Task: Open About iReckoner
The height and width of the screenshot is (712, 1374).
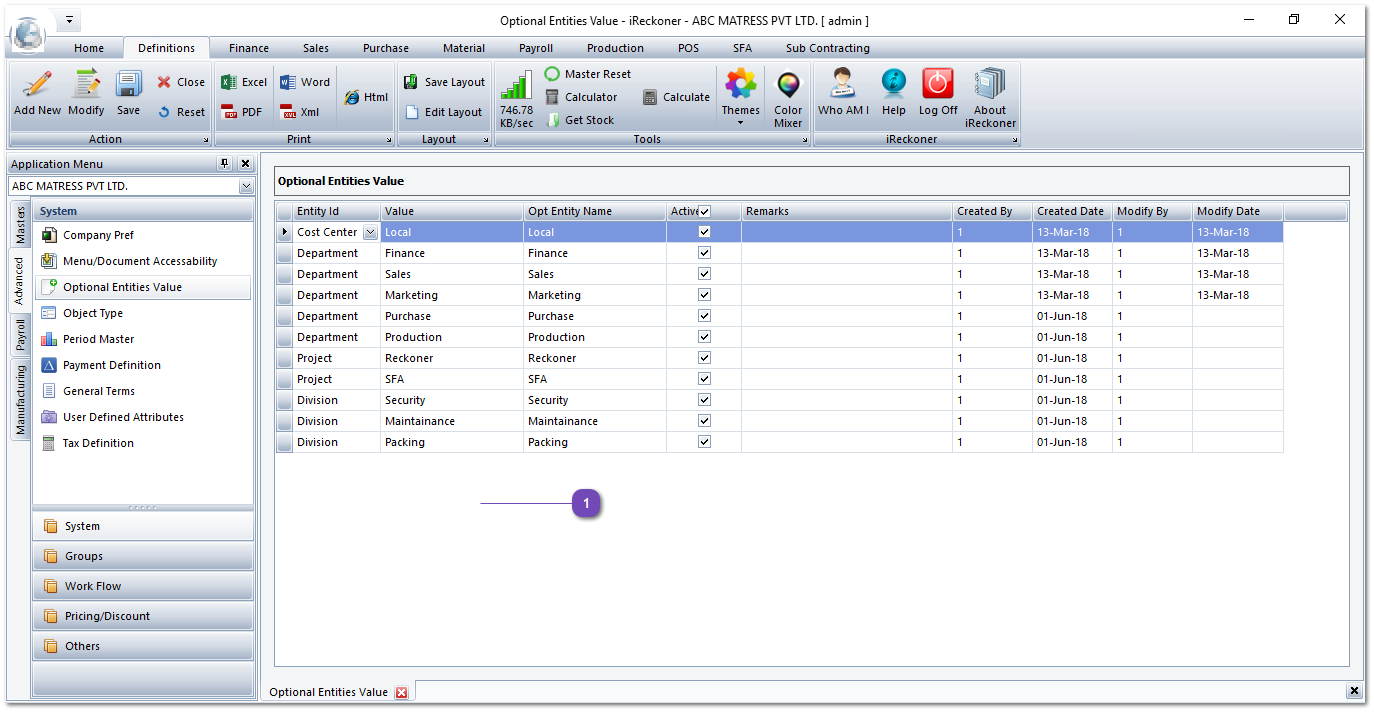Action: tap(990, 86)
